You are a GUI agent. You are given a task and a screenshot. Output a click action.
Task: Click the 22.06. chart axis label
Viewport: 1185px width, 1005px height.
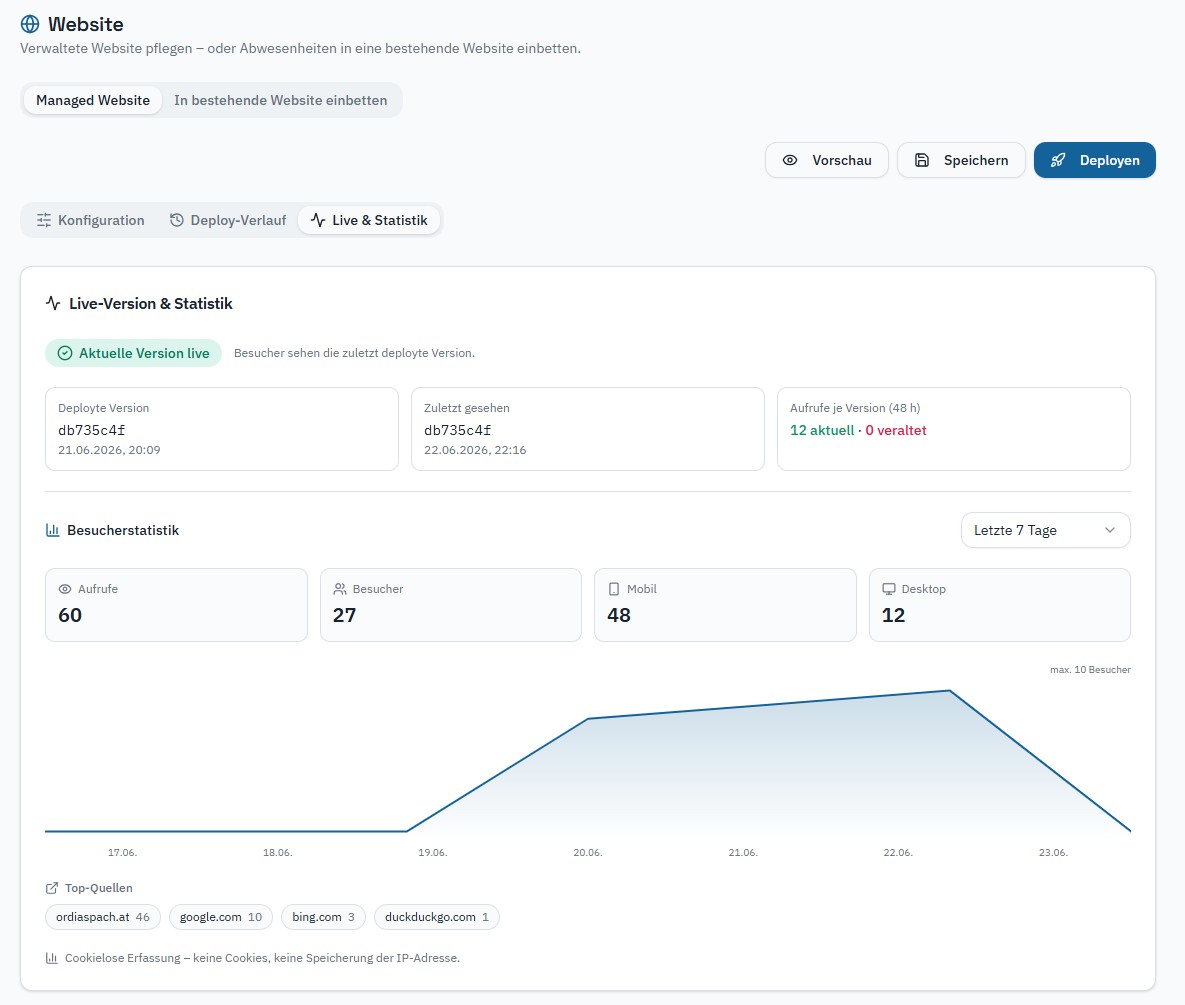point(898,852)
